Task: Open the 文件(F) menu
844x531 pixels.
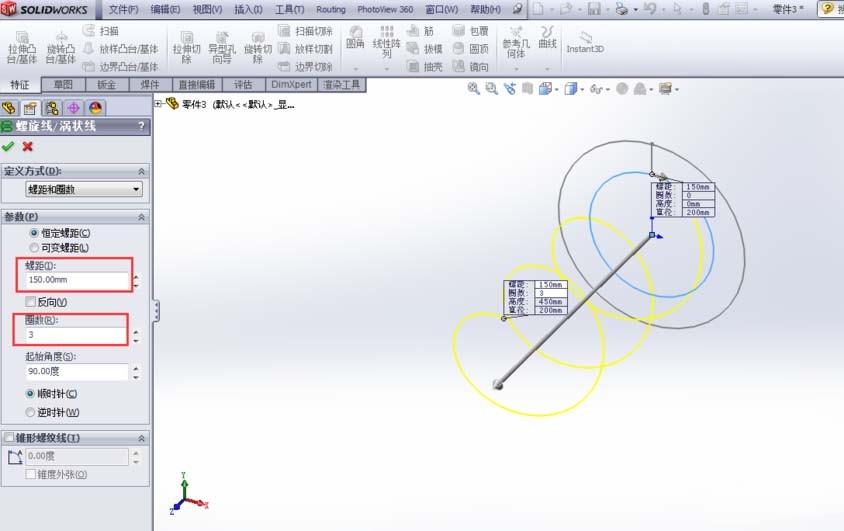Action: pos(123,9)
